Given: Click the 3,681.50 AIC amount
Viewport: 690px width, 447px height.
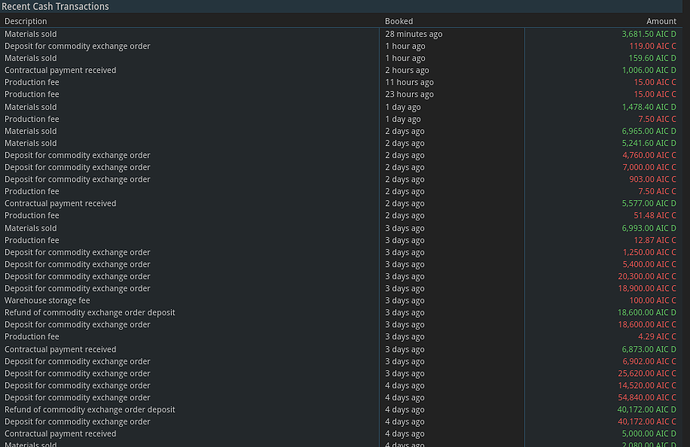Looking at the screenshot, I should point(648,34).
